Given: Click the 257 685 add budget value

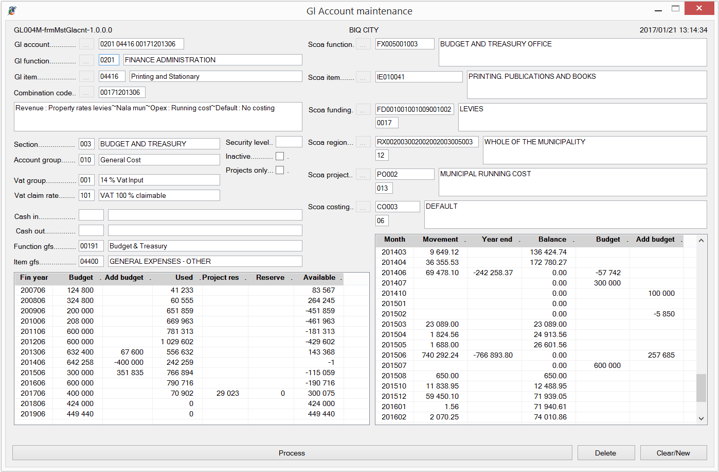Looking at the screenshot, I should (x=661, y=355).
